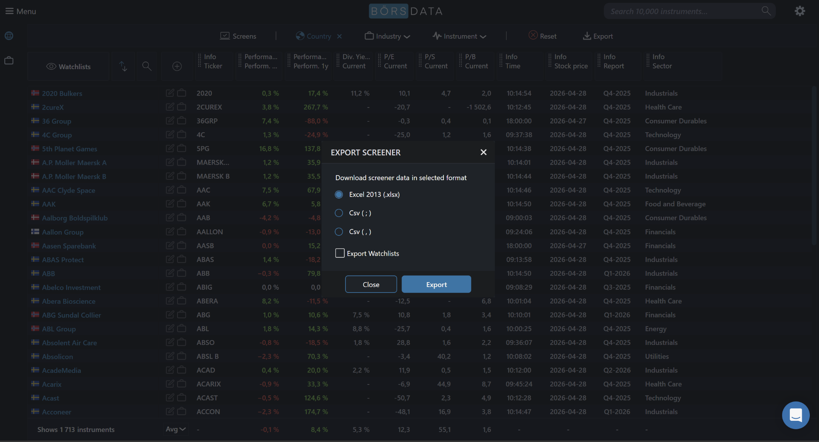Click the edit note icon for Absolicon
This screenshot has height=442, width=819.
click(x=170, y=356)
